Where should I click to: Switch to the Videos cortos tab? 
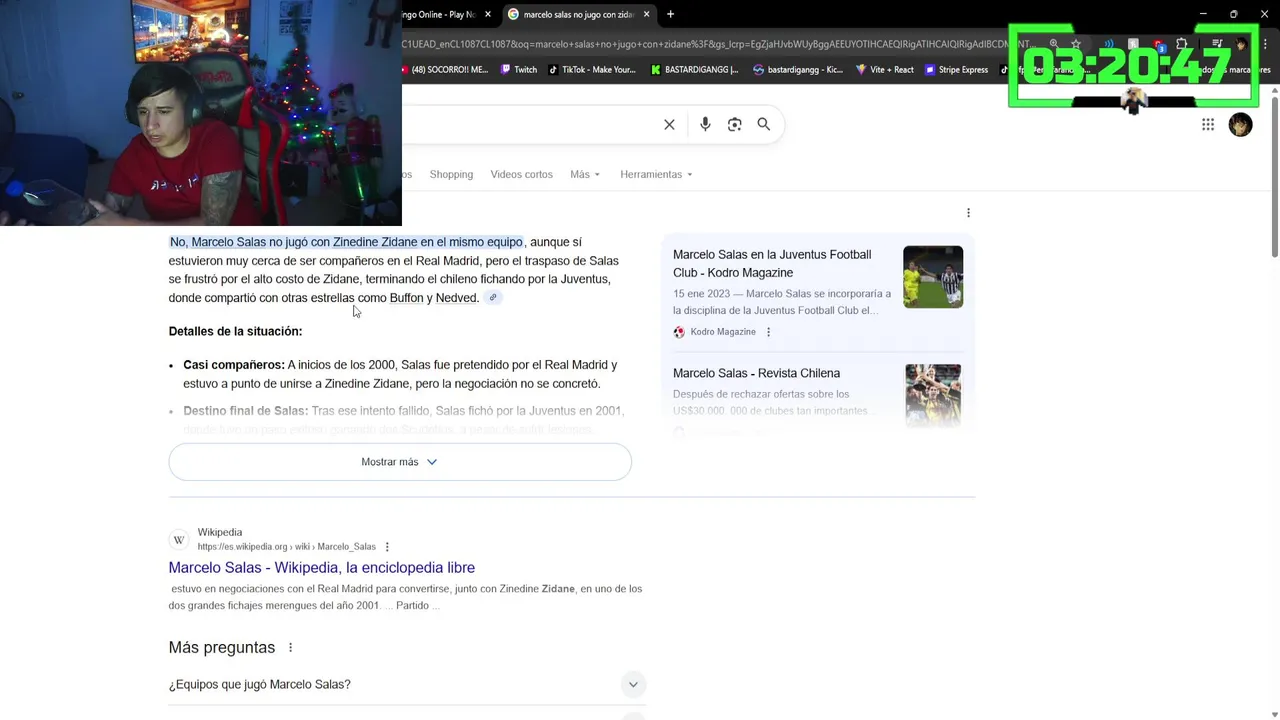coord(521,174)
